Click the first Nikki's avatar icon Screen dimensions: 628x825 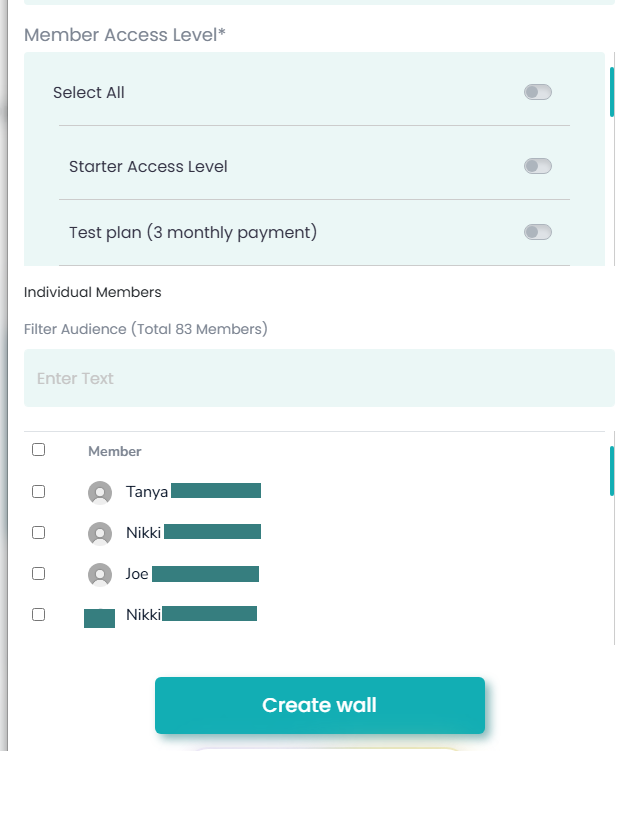click(100, 533)
